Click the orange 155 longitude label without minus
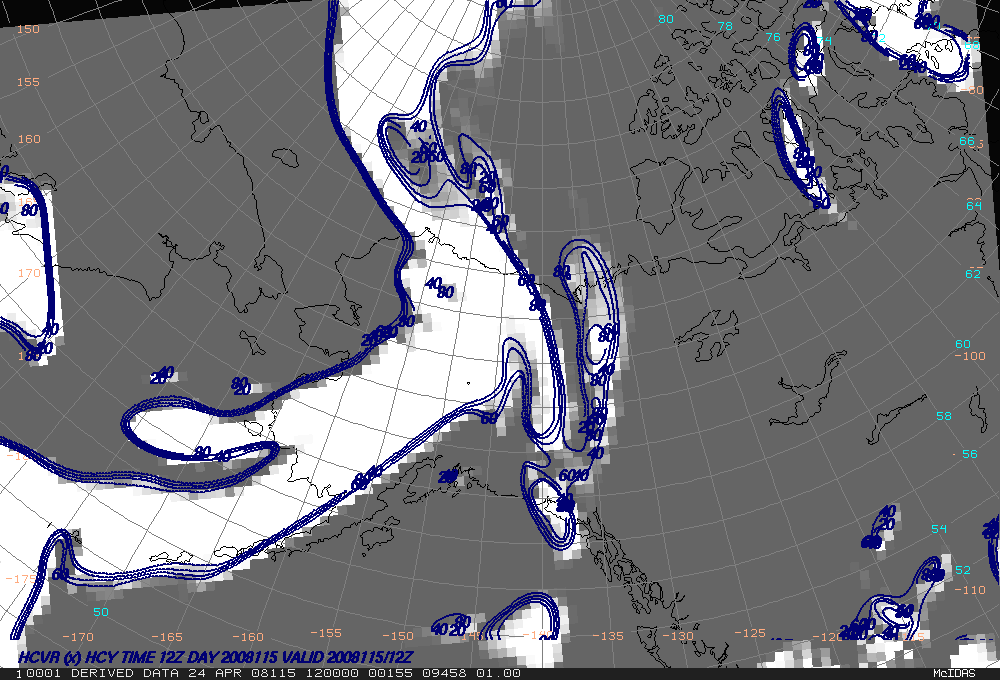This screenshot has height=680, width=1000. point(28,82)
